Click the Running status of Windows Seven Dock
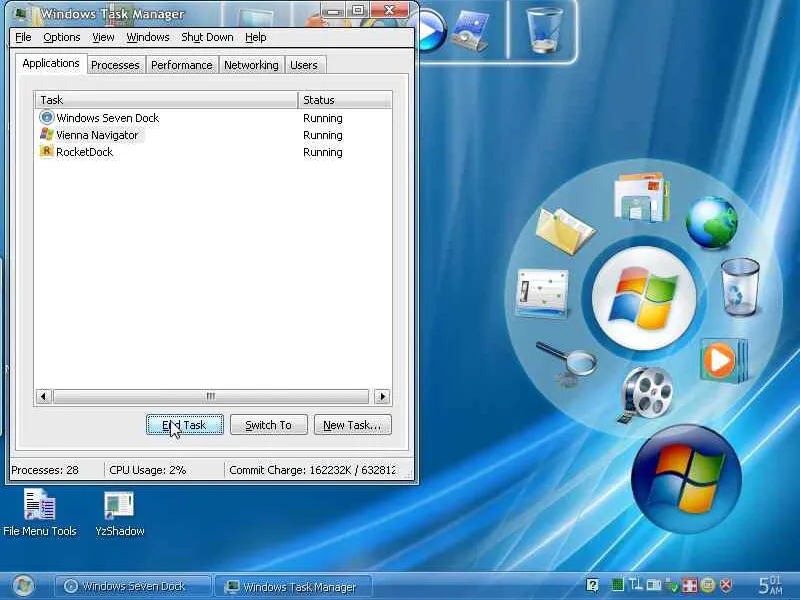Viewport: 800px width, 600px height. click(322, 118)
